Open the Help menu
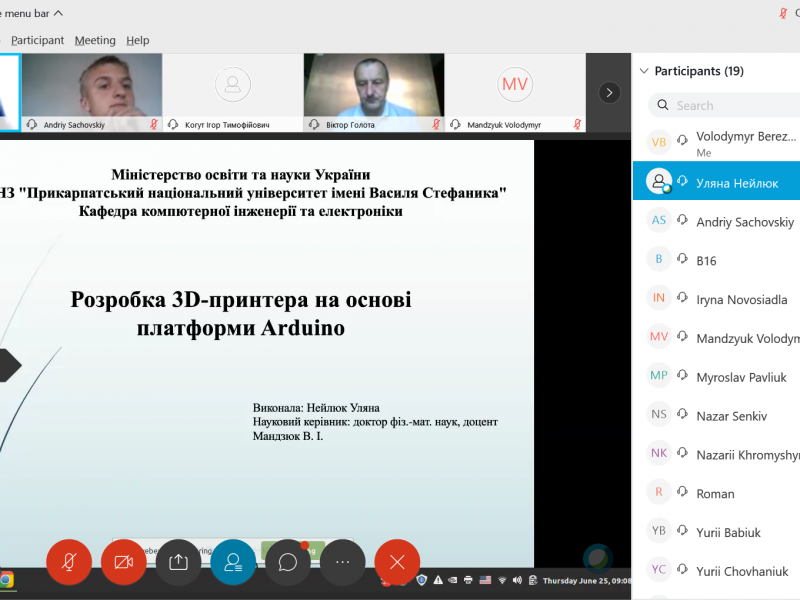800x600 pixels. [138, 40]
